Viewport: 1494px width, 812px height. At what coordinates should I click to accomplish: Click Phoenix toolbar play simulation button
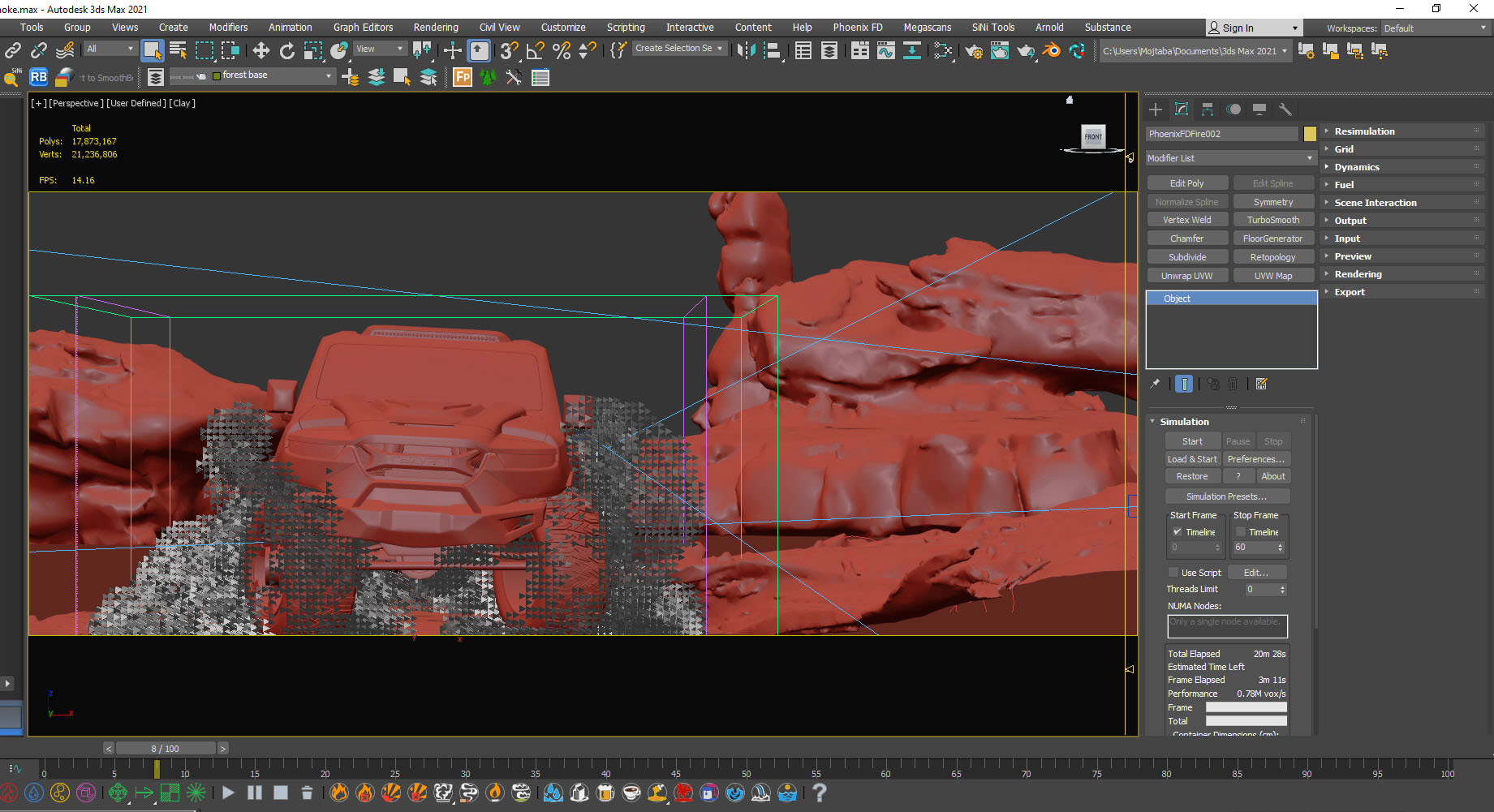[x=228, y=793]
